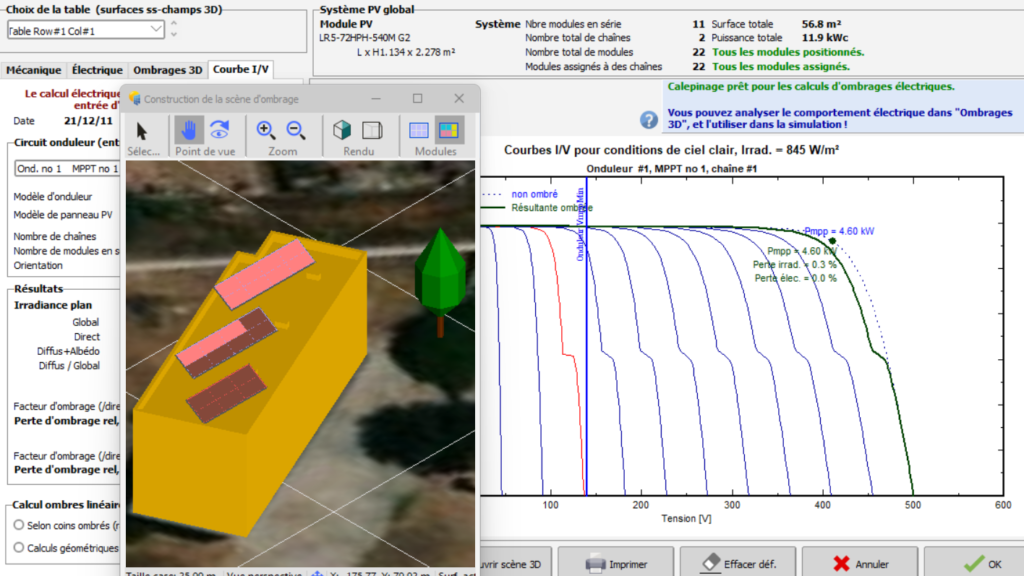Show the plain modules grid view
Screen dimensions: 1024x576
pos(419,130)
